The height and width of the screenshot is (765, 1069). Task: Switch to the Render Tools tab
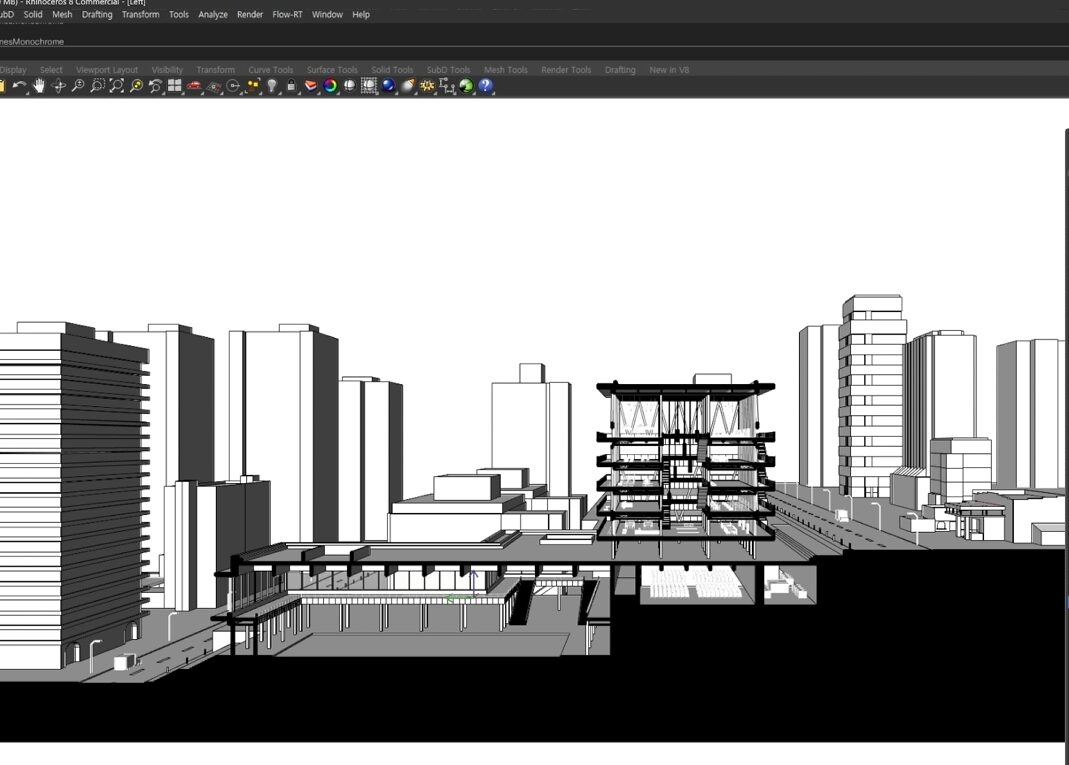coord(566,70)
